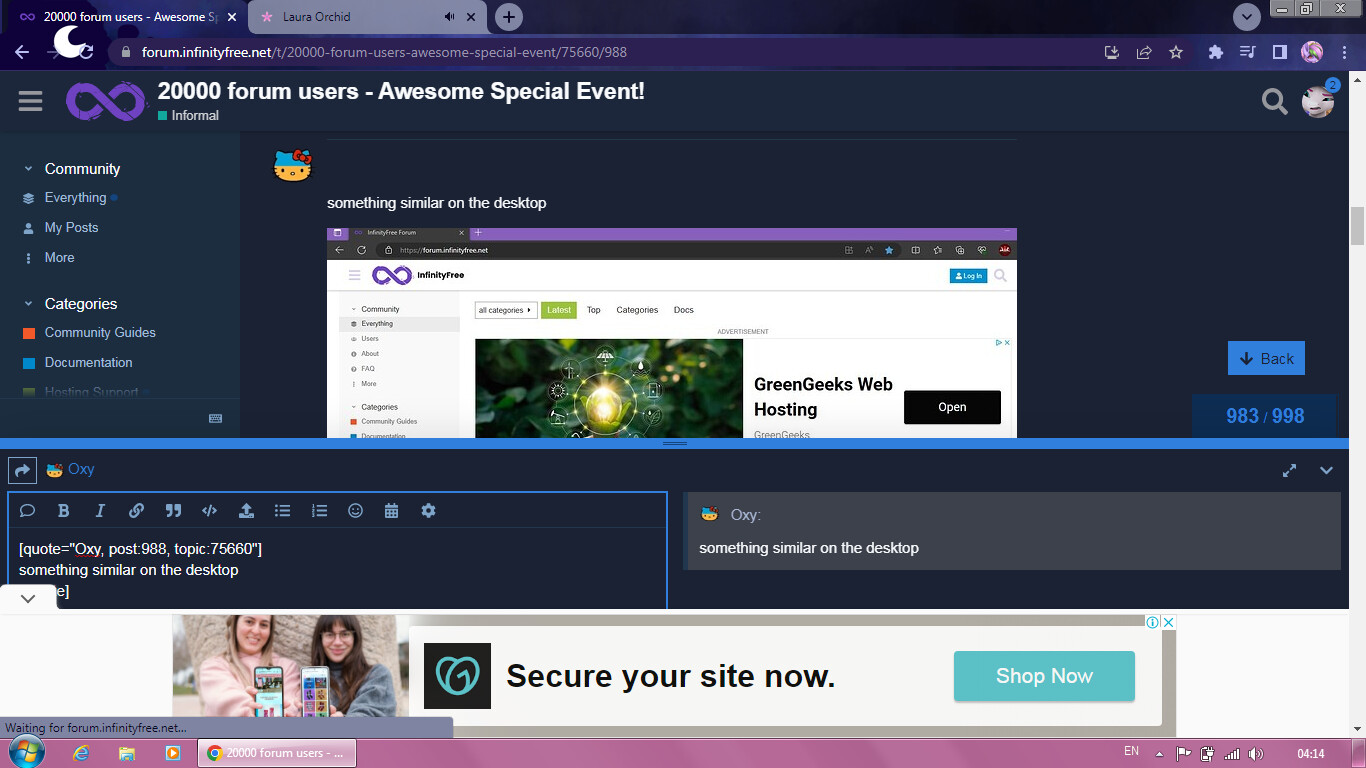
Task: Close the bottom banner ad
Action: pos(1168,622)
